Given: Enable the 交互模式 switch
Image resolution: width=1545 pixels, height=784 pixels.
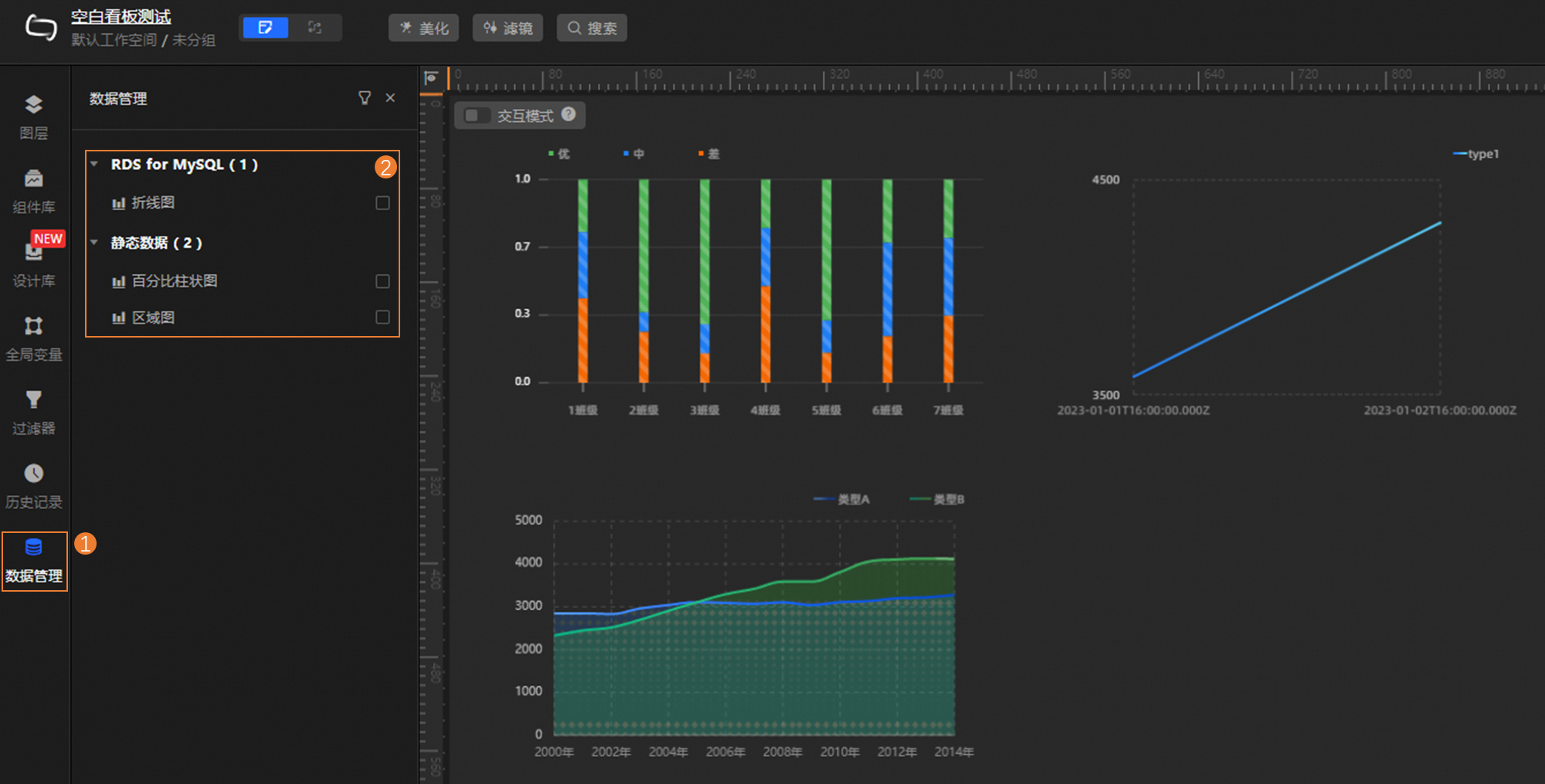Looking at the screenshot, I should [x=477, y=115].
